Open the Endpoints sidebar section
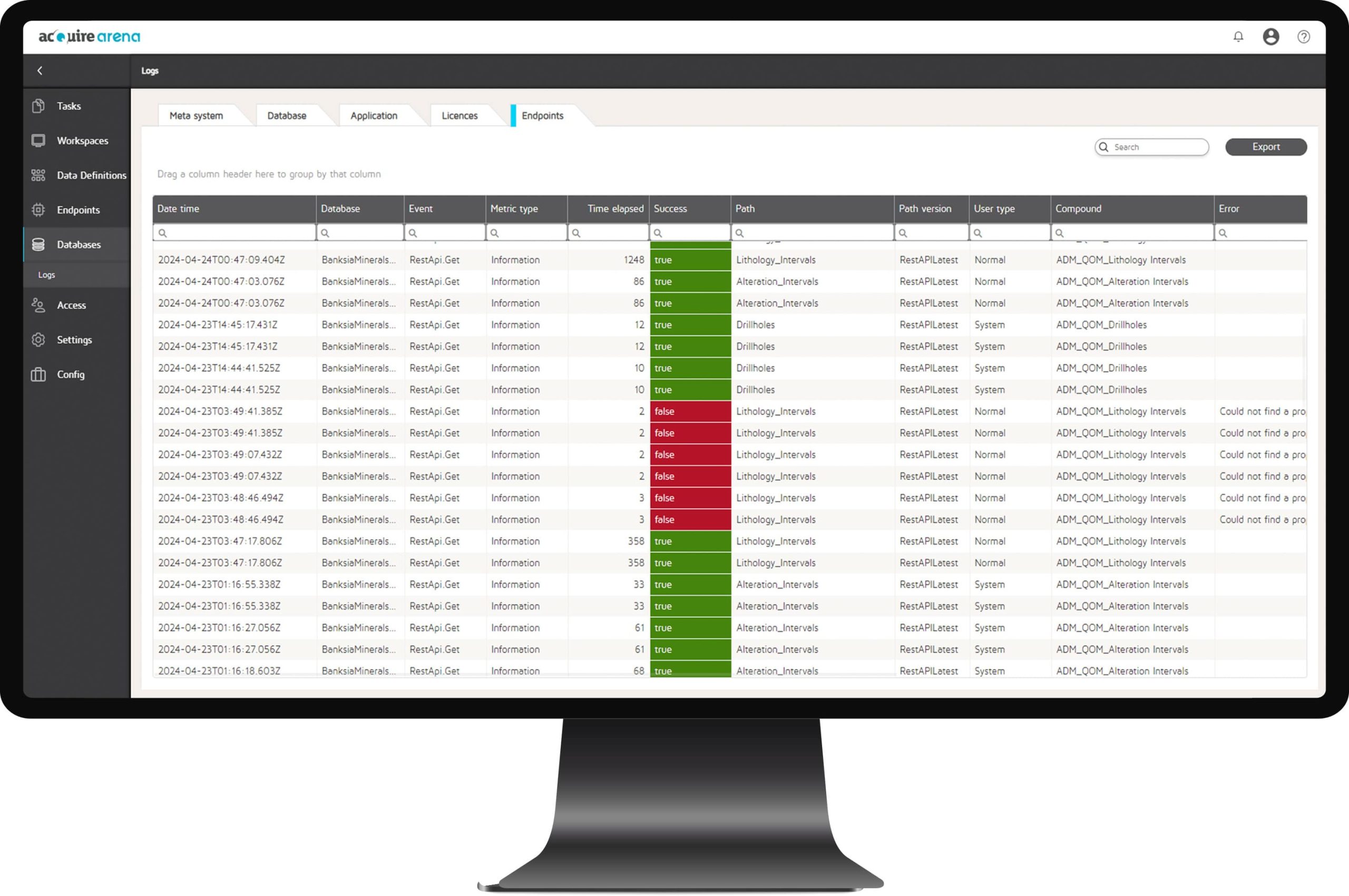 (x=78, y=210)
